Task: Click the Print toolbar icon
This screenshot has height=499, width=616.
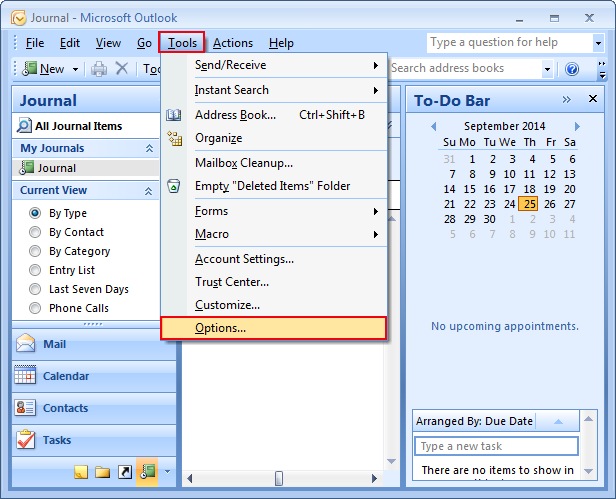Action: tap(99, 69)
